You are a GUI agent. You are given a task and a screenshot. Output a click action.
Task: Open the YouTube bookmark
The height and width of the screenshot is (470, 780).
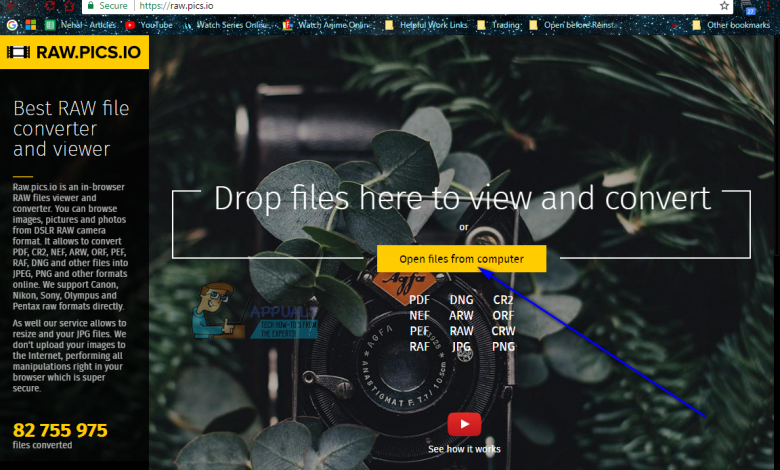click(149, 25)
